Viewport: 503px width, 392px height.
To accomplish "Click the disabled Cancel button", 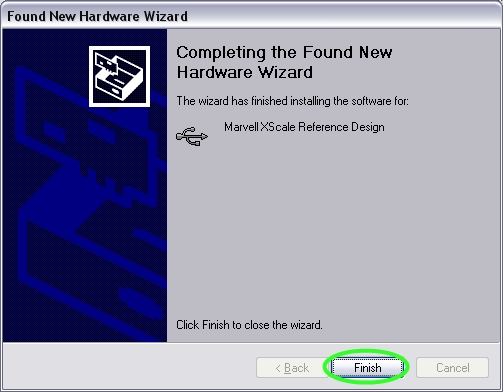I will [452, 368].
